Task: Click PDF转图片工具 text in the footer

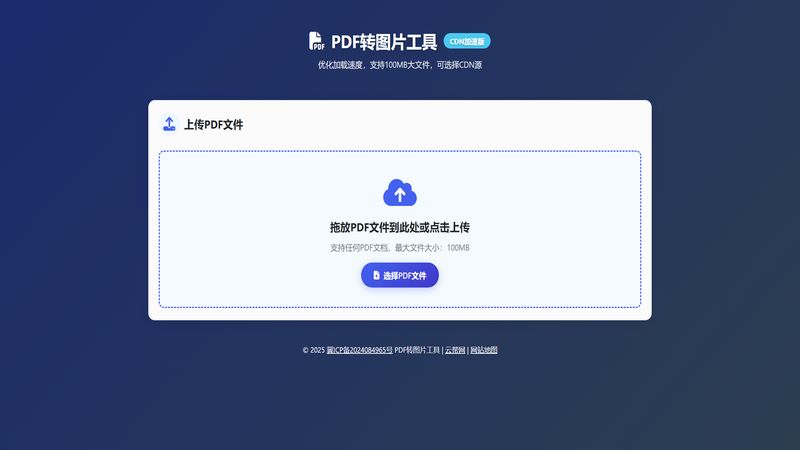Action: [x=417, y=350]
